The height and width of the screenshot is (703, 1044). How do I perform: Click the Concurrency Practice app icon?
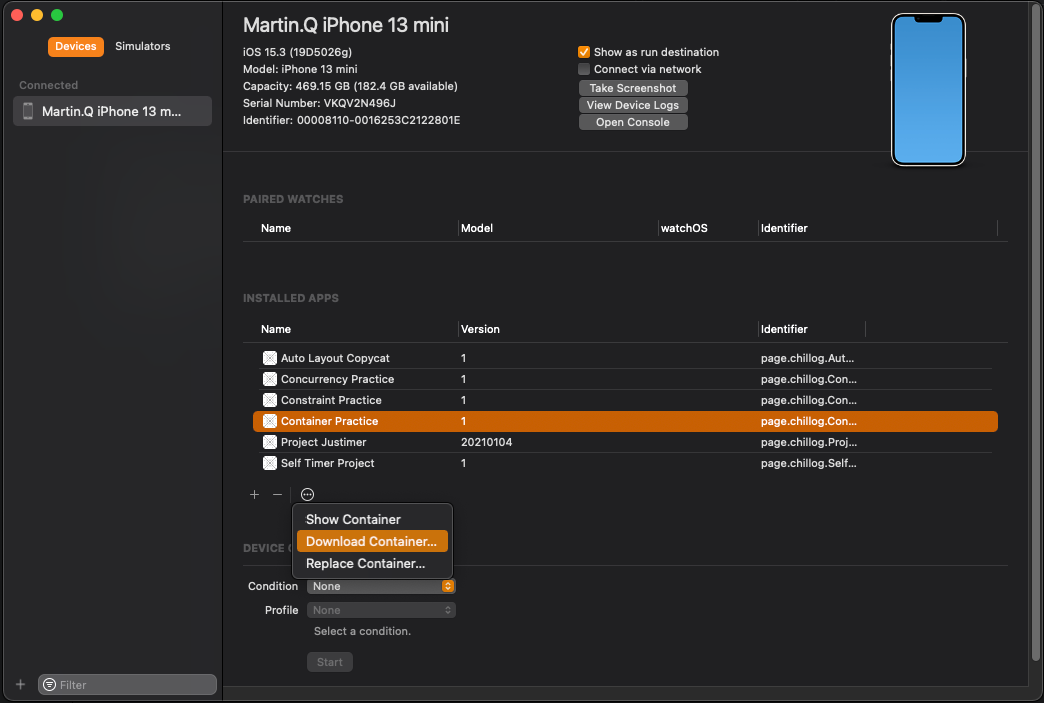pos(270,379)
